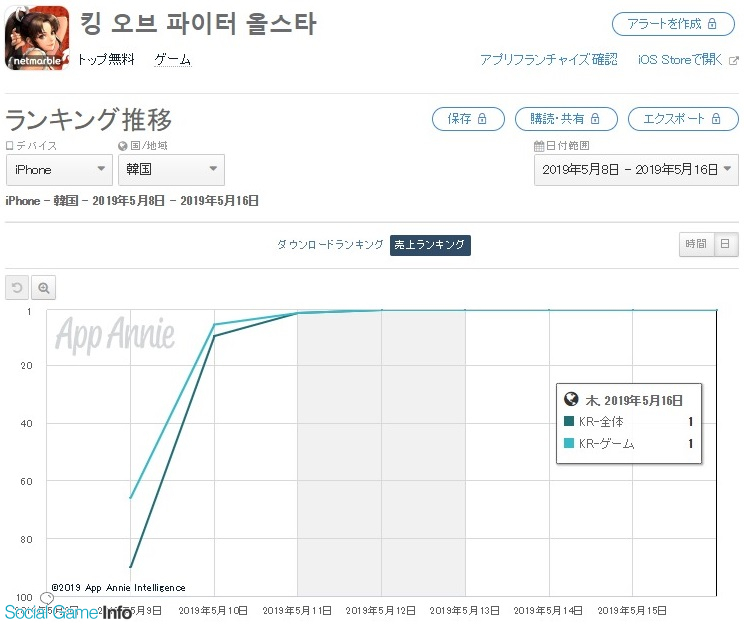Click the globe icon in chart tooltip
The image size is (744, 625).
(x=572, y=399)
